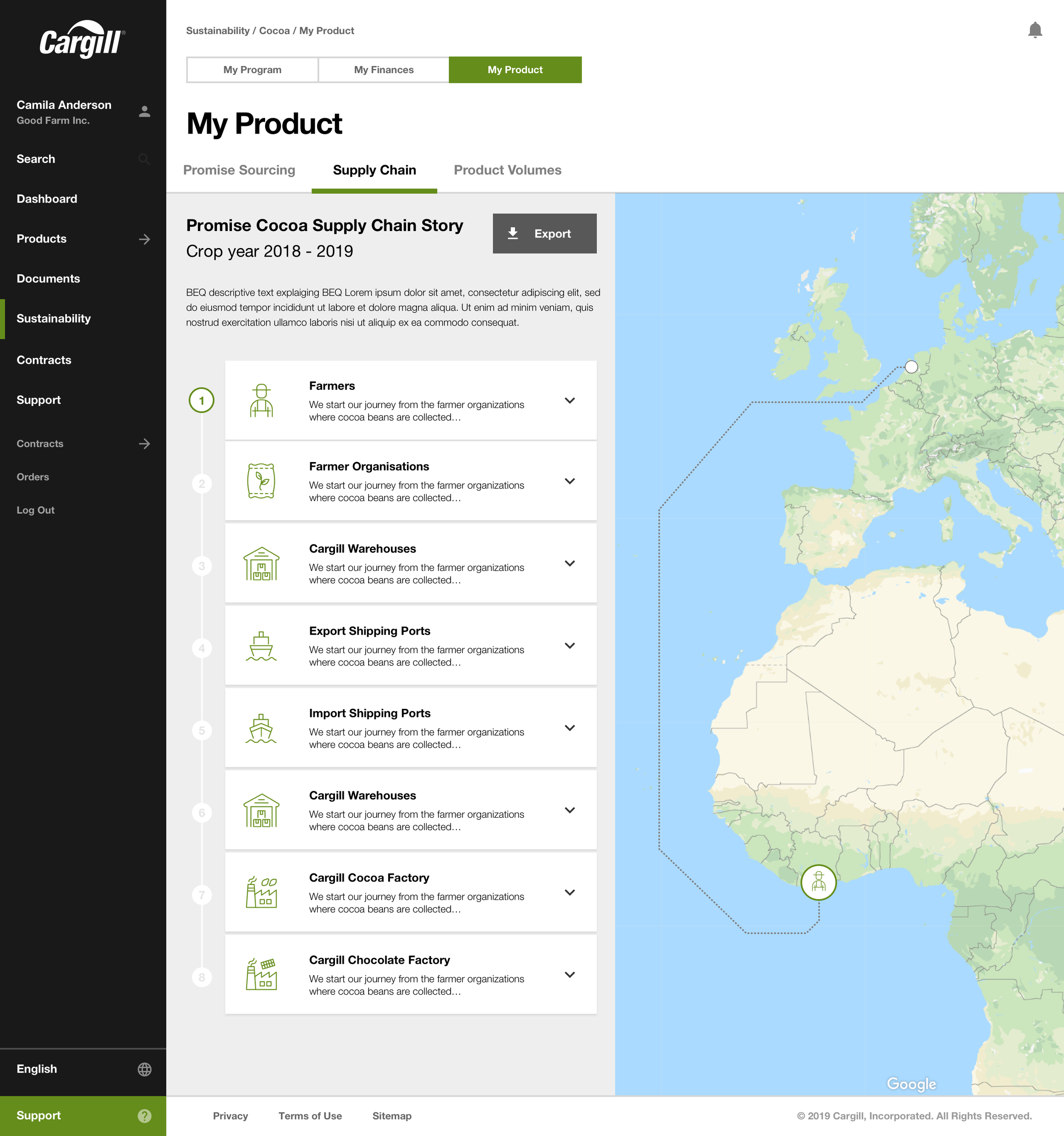Viewport: 1064px width, 1136px height.
Task: Click the green Support button at bottom
Action: pos(83,1116)
